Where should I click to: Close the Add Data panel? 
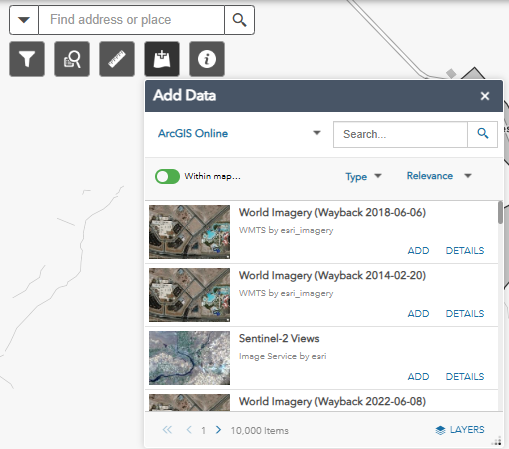[x=485, y=96]
